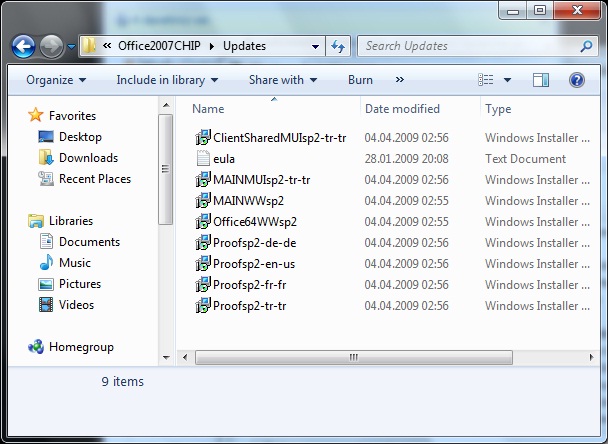This screenshot has height=444, width=608.
Task: Toggle the preview pane icon
Action: tap(541, 80)
